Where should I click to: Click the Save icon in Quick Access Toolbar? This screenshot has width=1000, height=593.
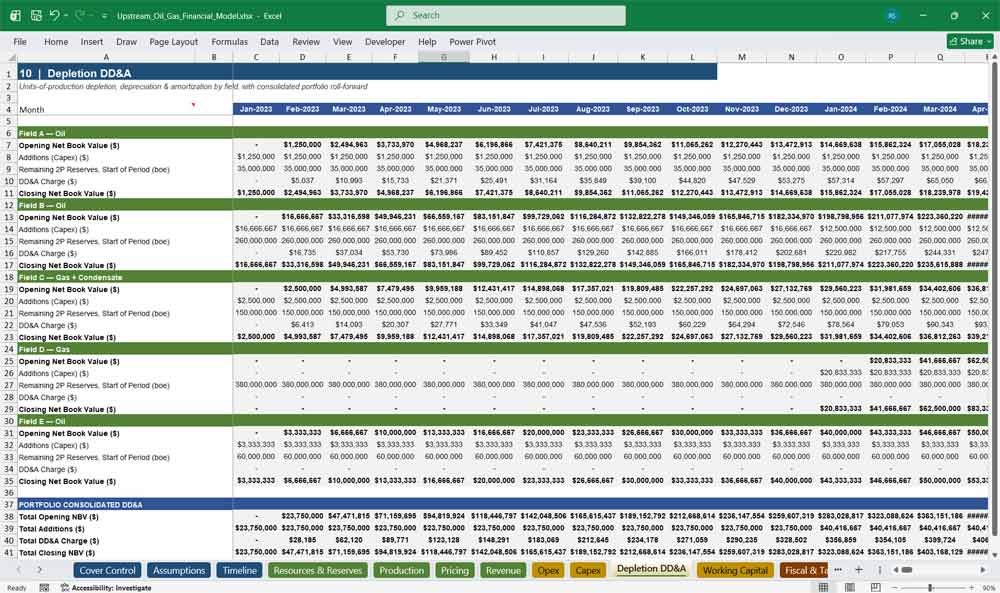(36, 15)
